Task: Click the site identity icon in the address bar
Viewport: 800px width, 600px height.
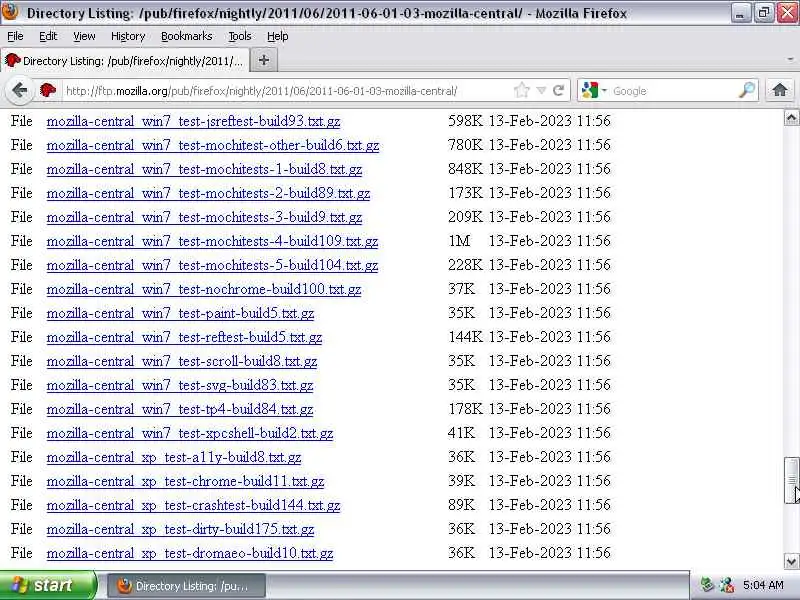Action: click(48, 90)
